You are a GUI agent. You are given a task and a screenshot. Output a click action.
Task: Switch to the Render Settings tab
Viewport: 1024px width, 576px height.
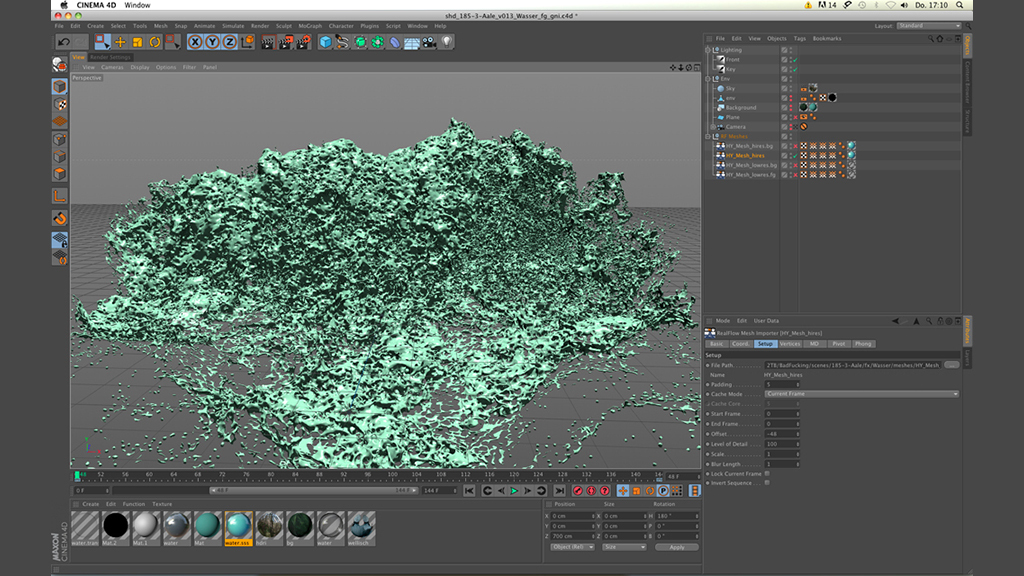[x=110, y=58]
